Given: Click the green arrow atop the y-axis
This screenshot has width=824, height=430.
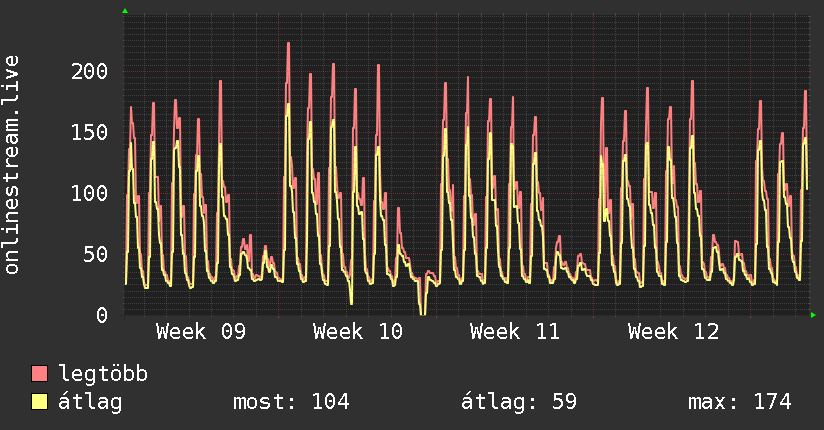Looking at the screenshot, I should coord(125,11).
